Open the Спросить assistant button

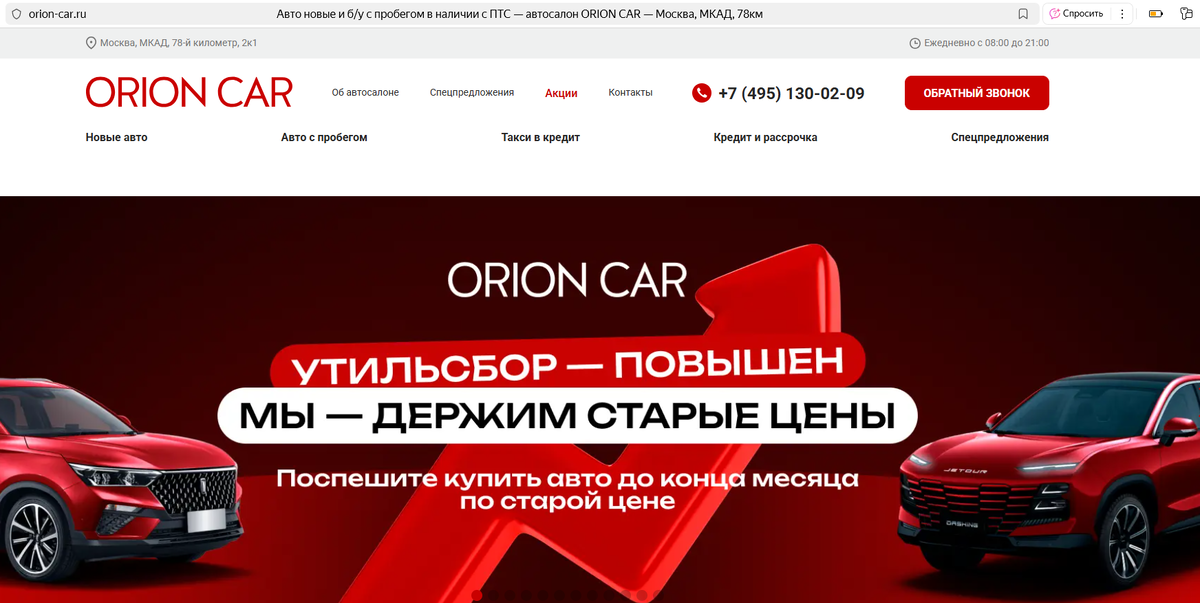(x=1075, y=14)
